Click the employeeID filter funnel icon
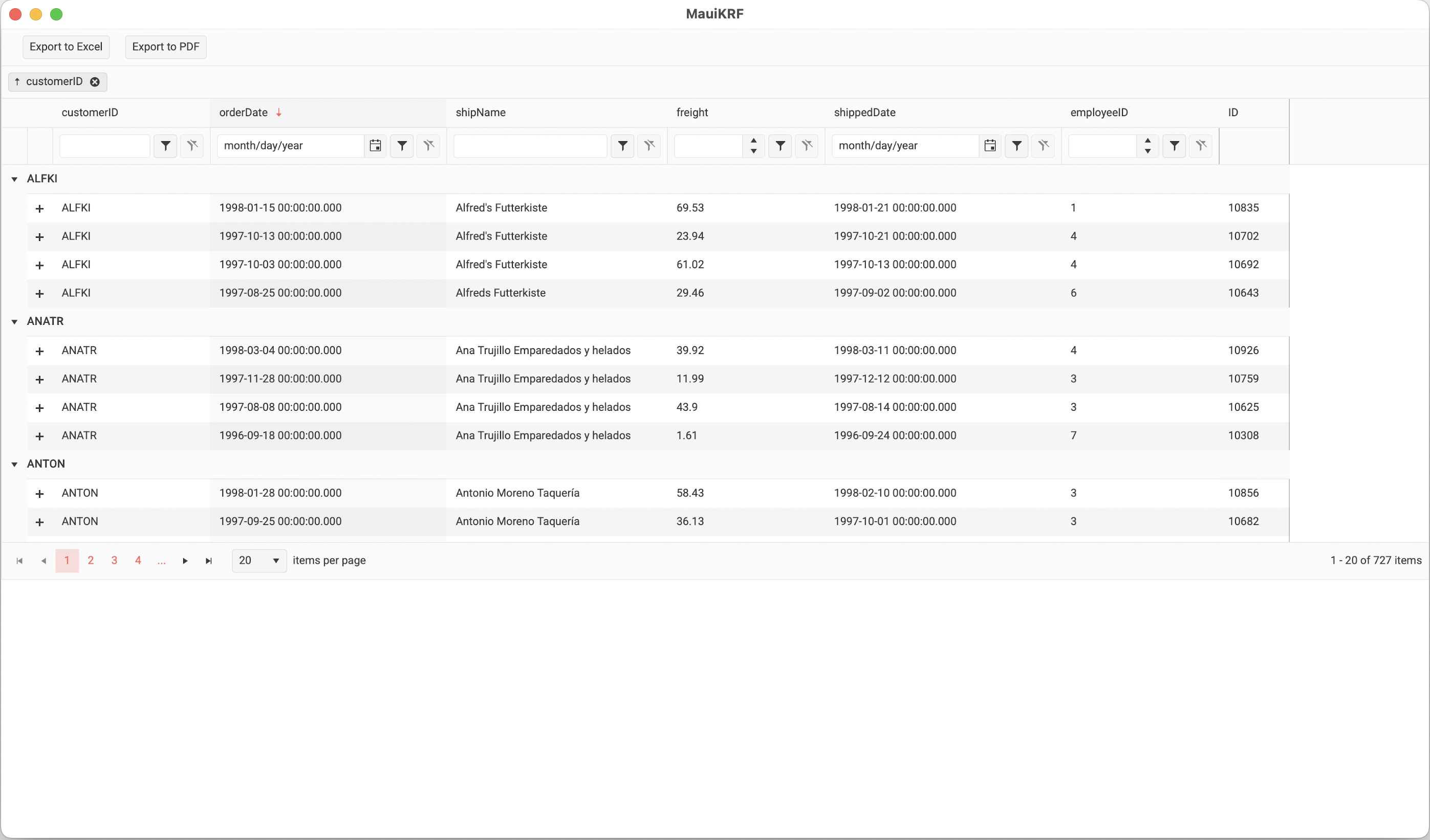 (x=1174, y=146)
